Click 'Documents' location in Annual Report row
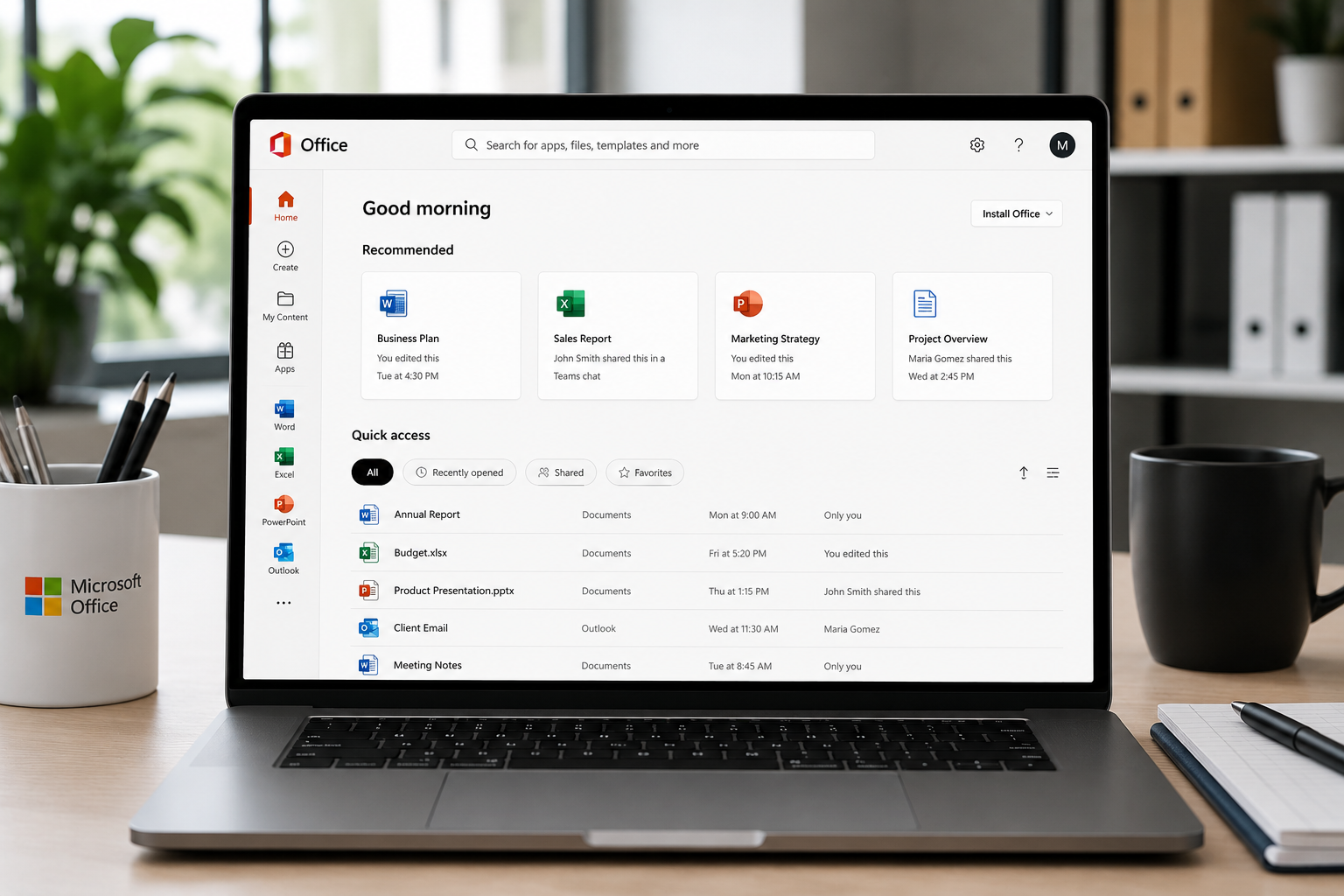This screenshot has width=1344, height=896. tap(606, 515)
